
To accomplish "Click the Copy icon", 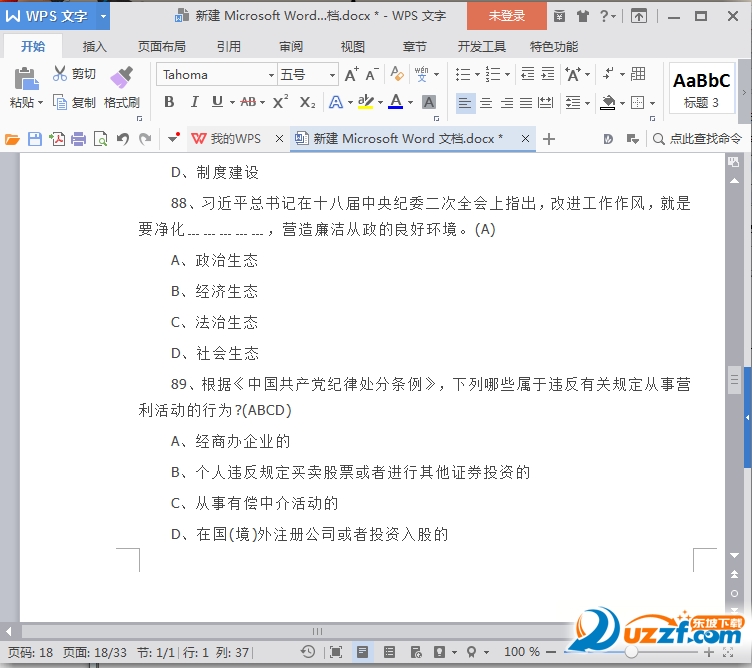I will click(59, 102).
